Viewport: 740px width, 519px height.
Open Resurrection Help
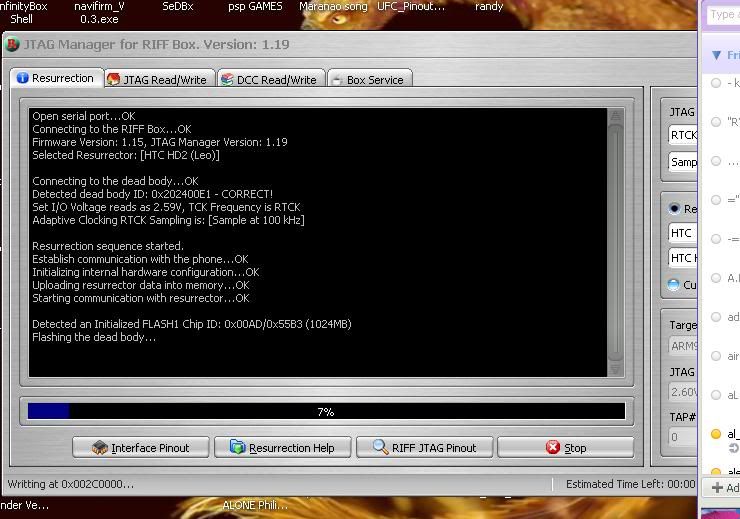click(x=283, y=447)
